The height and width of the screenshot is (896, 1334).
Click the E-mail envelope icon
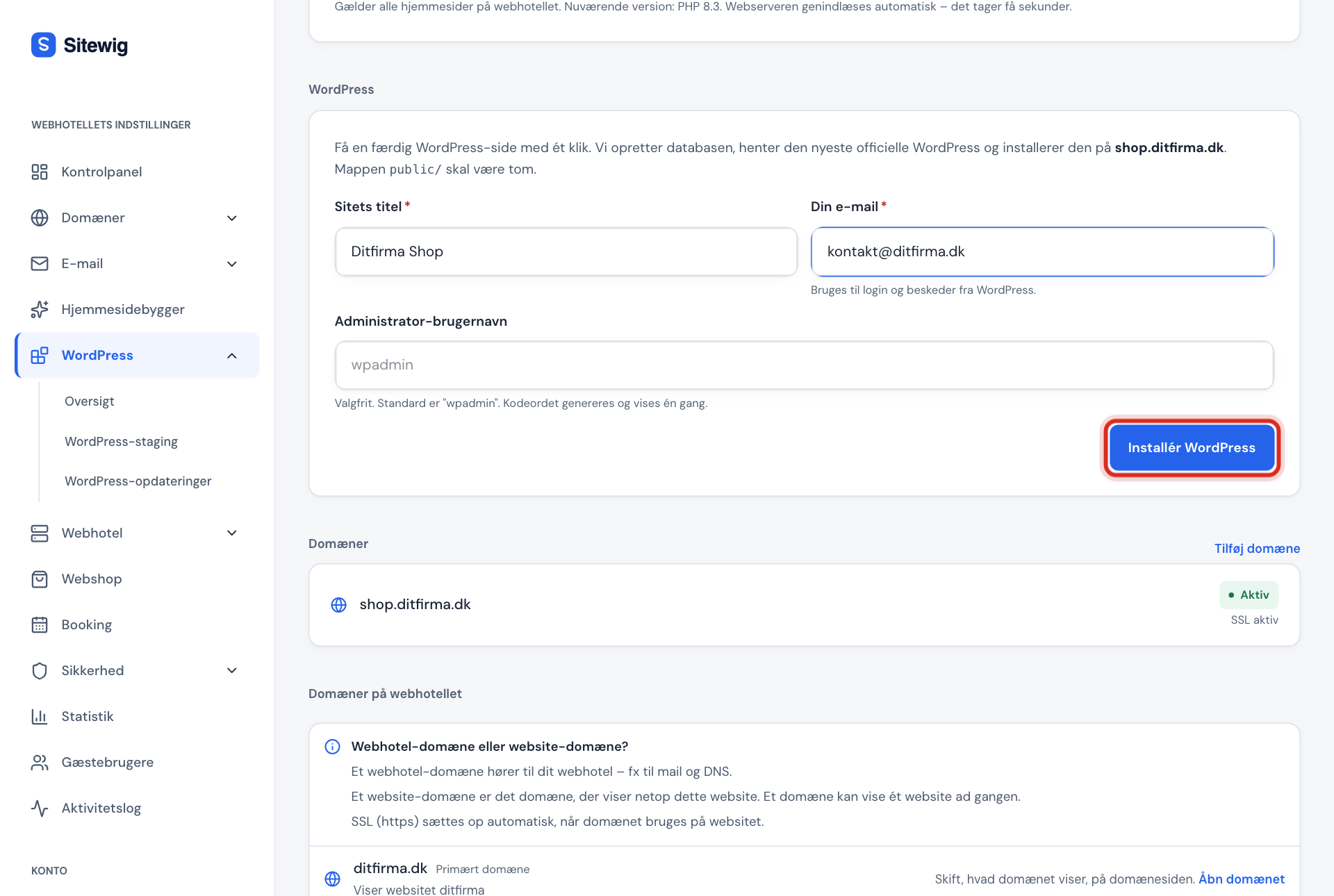pos(40,263)
